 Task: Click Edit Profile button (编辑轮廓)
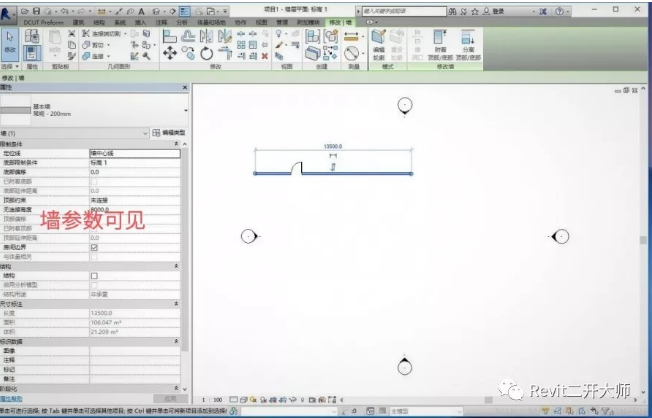click(x=378, y=44)
